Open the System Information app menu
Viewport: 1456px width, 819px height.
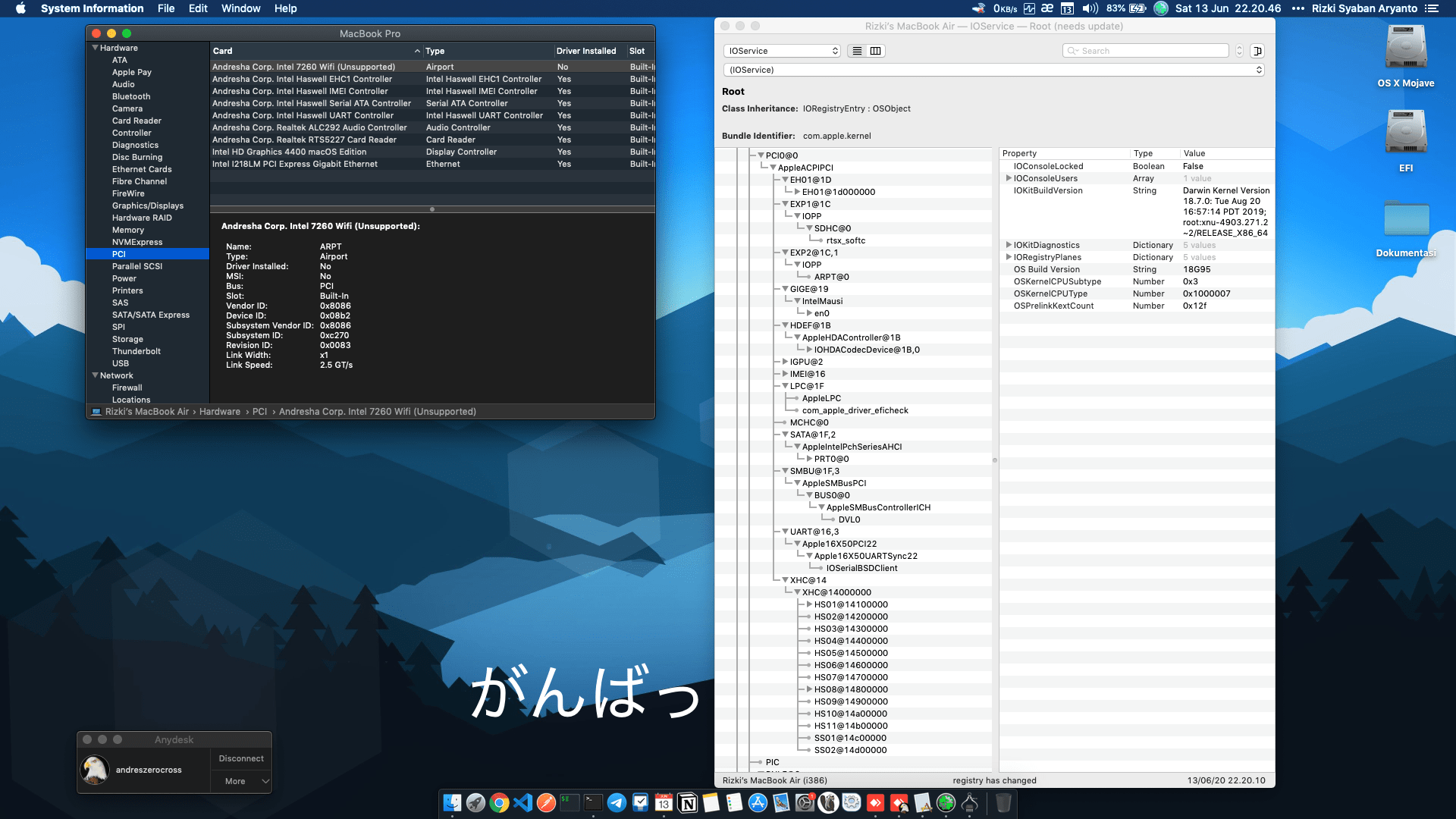(92, 8)
